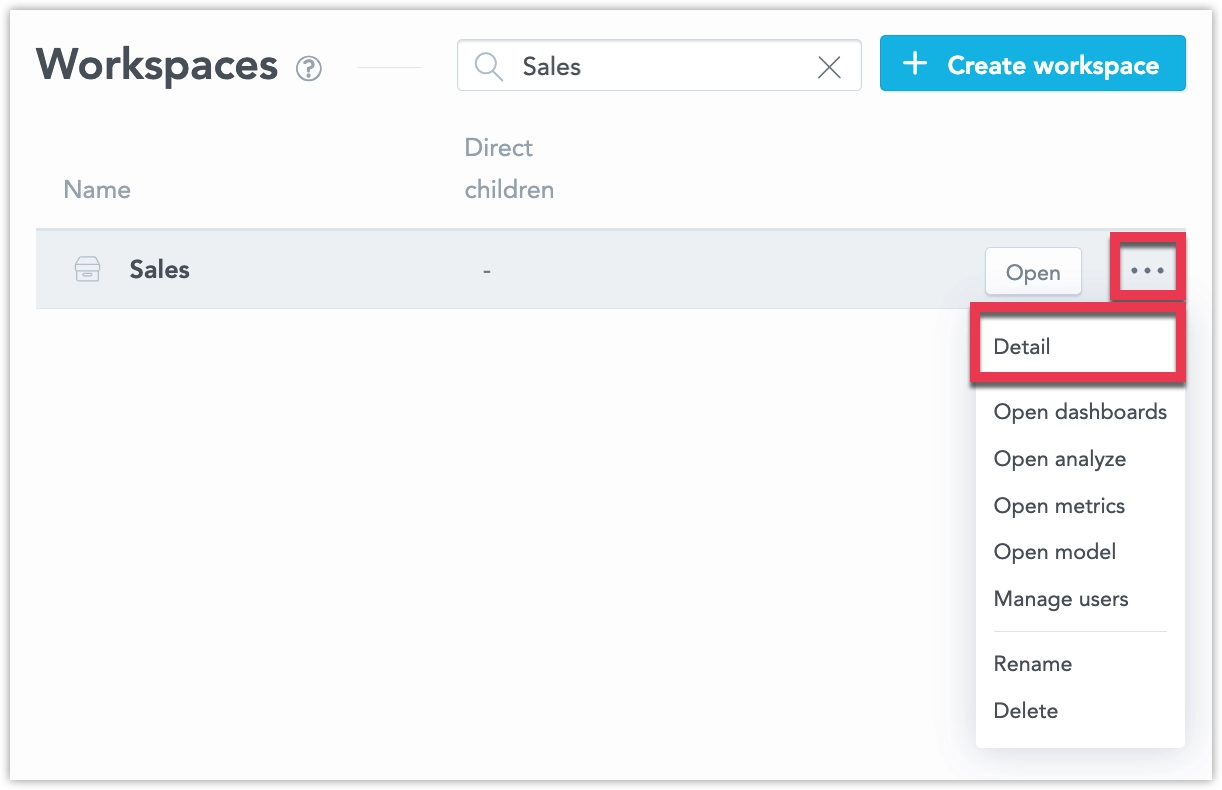Choose Open metrics from the dropdown
Viewport: 1222px width, 790px height.
pos(1058,506)
